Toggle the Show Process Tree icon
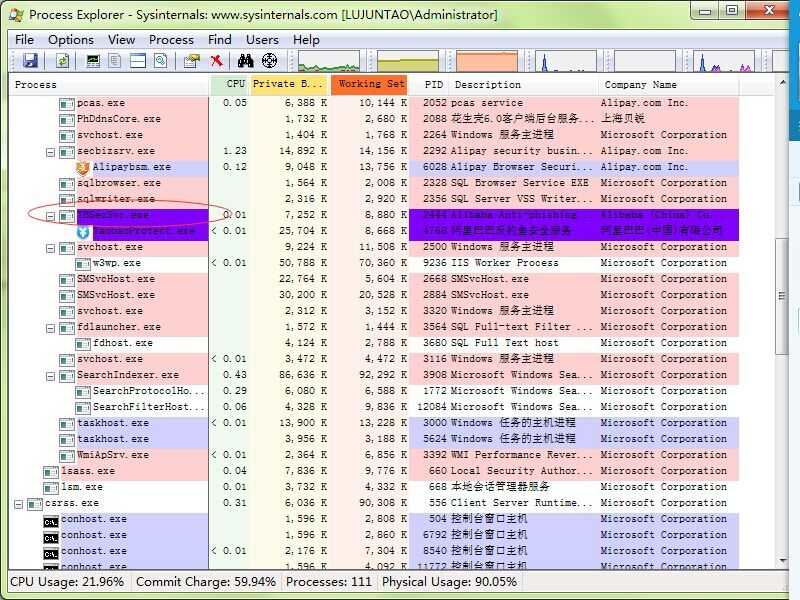This screenshot has height=600, width=800. click(115, 61)
